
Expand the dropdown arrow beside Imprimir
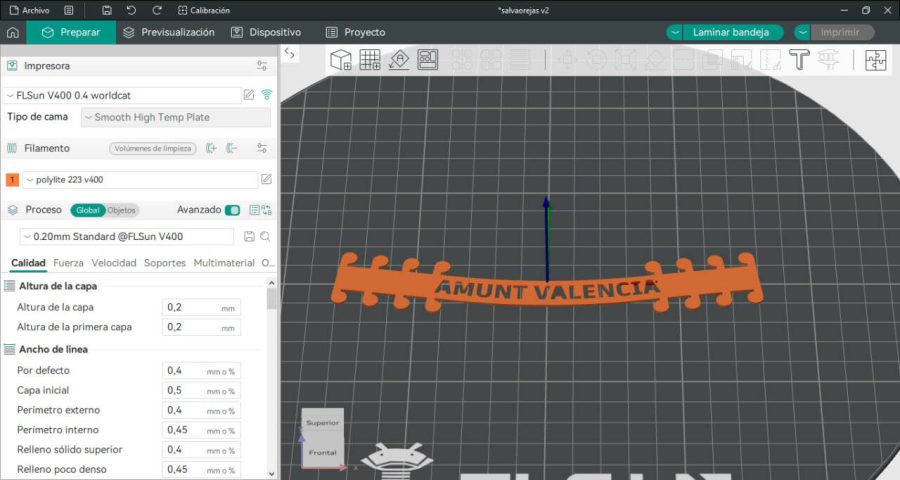[802, 32]
